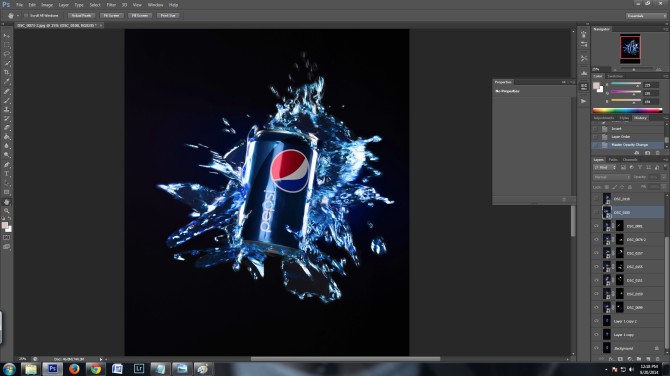The image size is (670, 376).
Task: Open layer filter Kind dropdown
Action: [x=604, y=167]
